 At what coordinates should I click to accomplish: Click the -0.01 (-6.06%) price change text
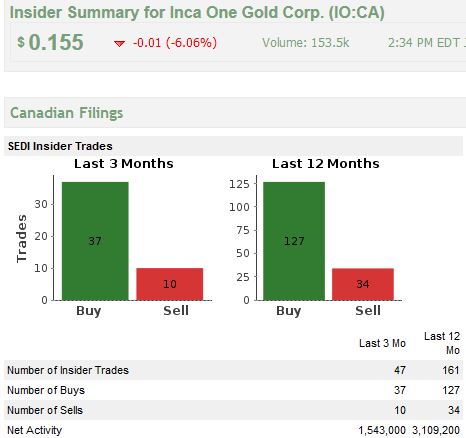175,43
